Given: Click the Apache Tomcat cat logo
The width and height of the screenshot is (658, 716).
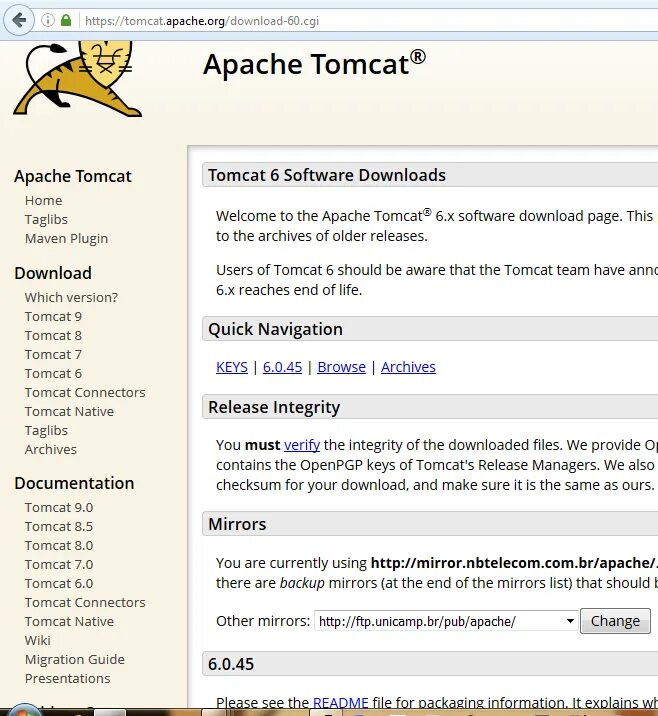Looking at the screenshot, I should coord(79,79).
